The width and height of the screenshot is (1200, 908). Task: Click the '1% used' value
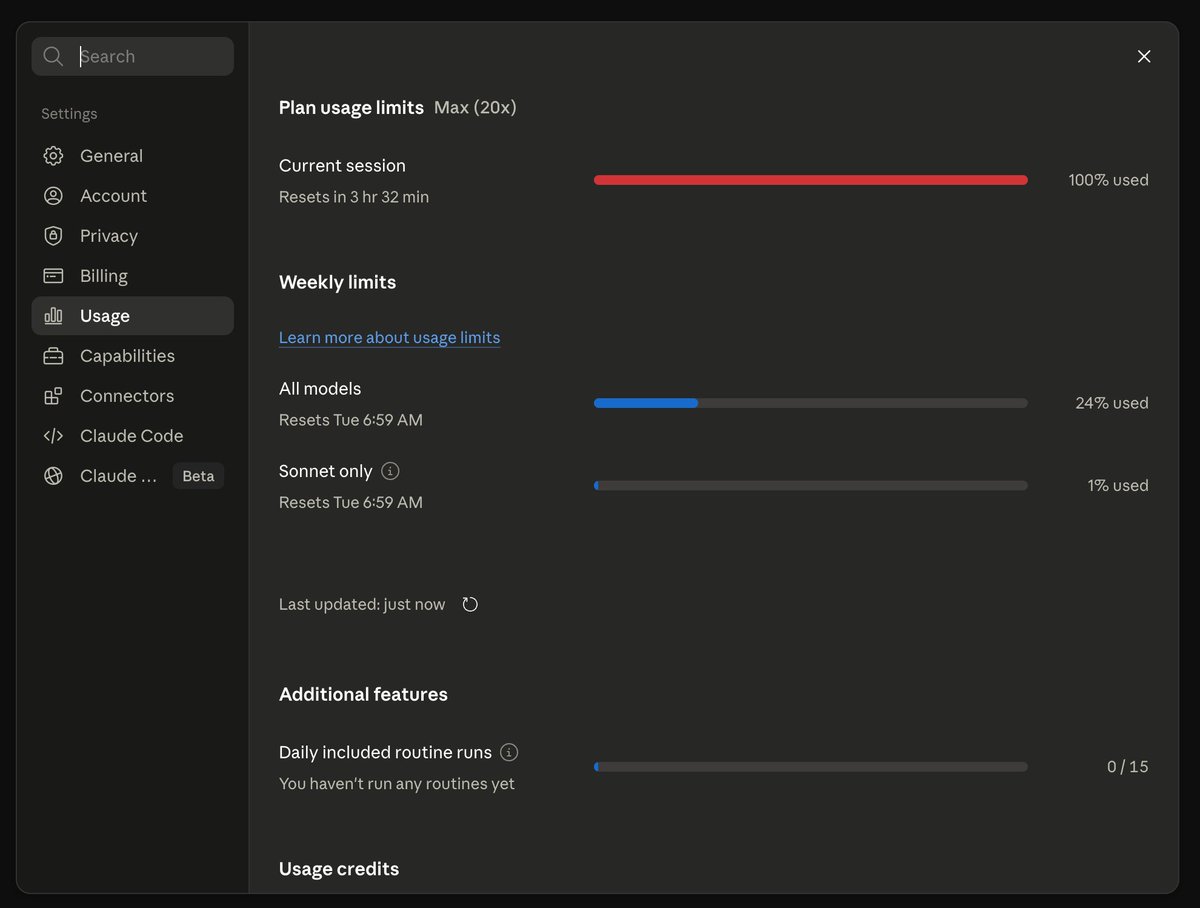click(1118, 485)
